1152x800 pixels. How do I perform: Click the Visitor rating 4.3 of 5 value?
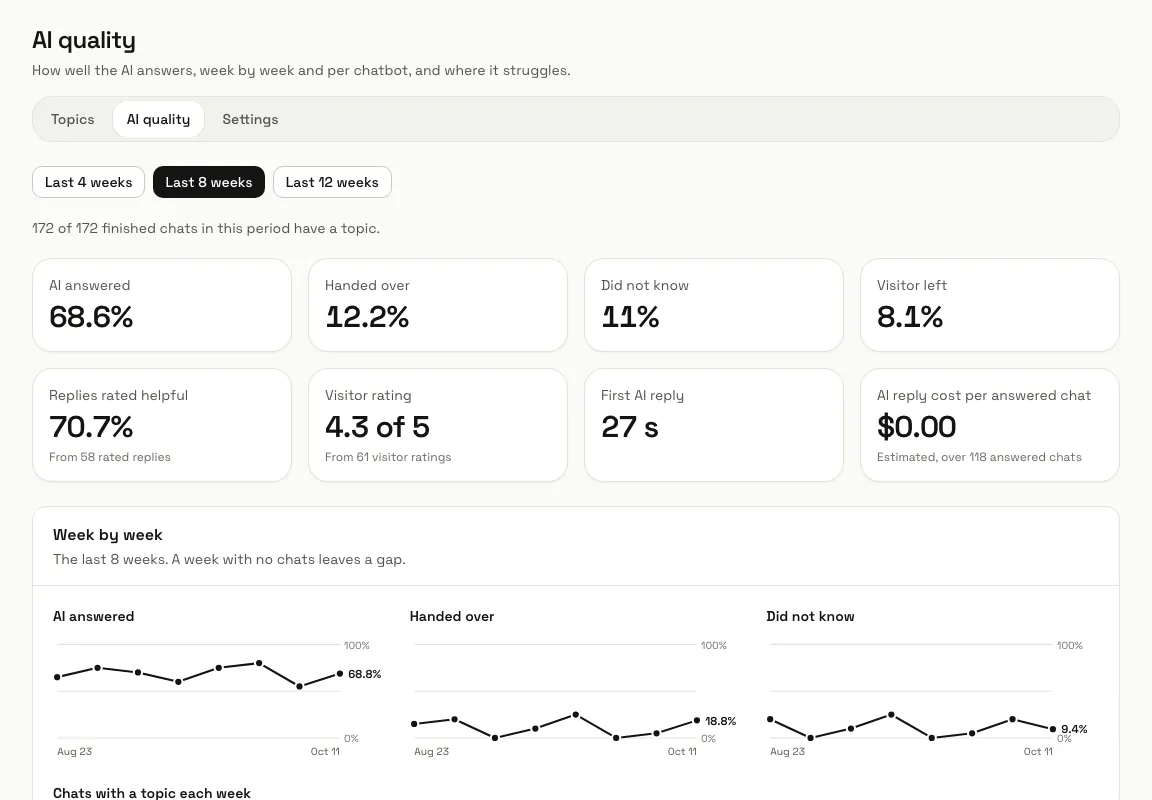point(377,427)
